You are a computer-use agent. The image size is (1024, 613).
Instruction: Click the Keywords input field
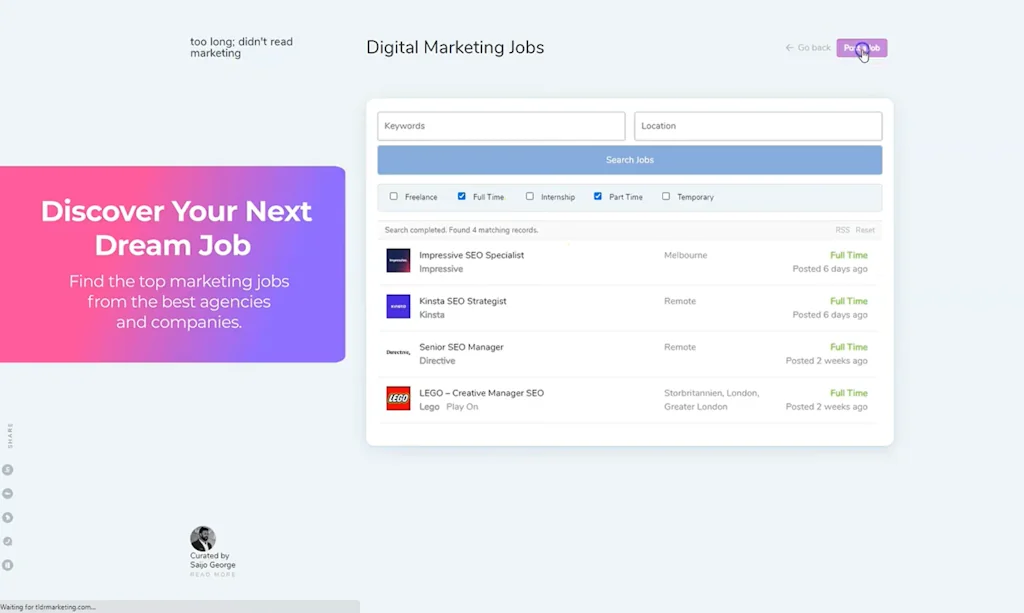pos(500,125)
